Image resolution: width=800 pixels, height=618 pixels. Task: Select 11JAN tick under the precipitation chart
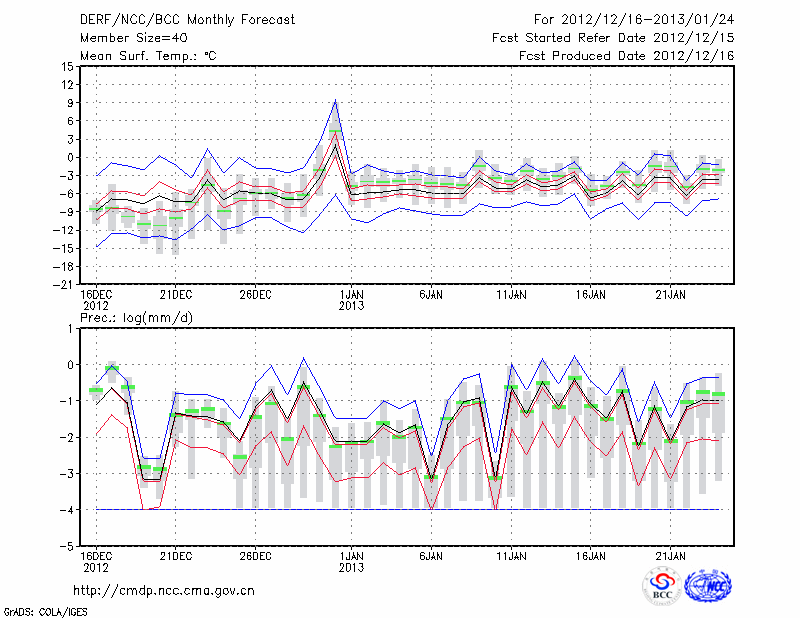pyautogui.click(x=511, y=555)
